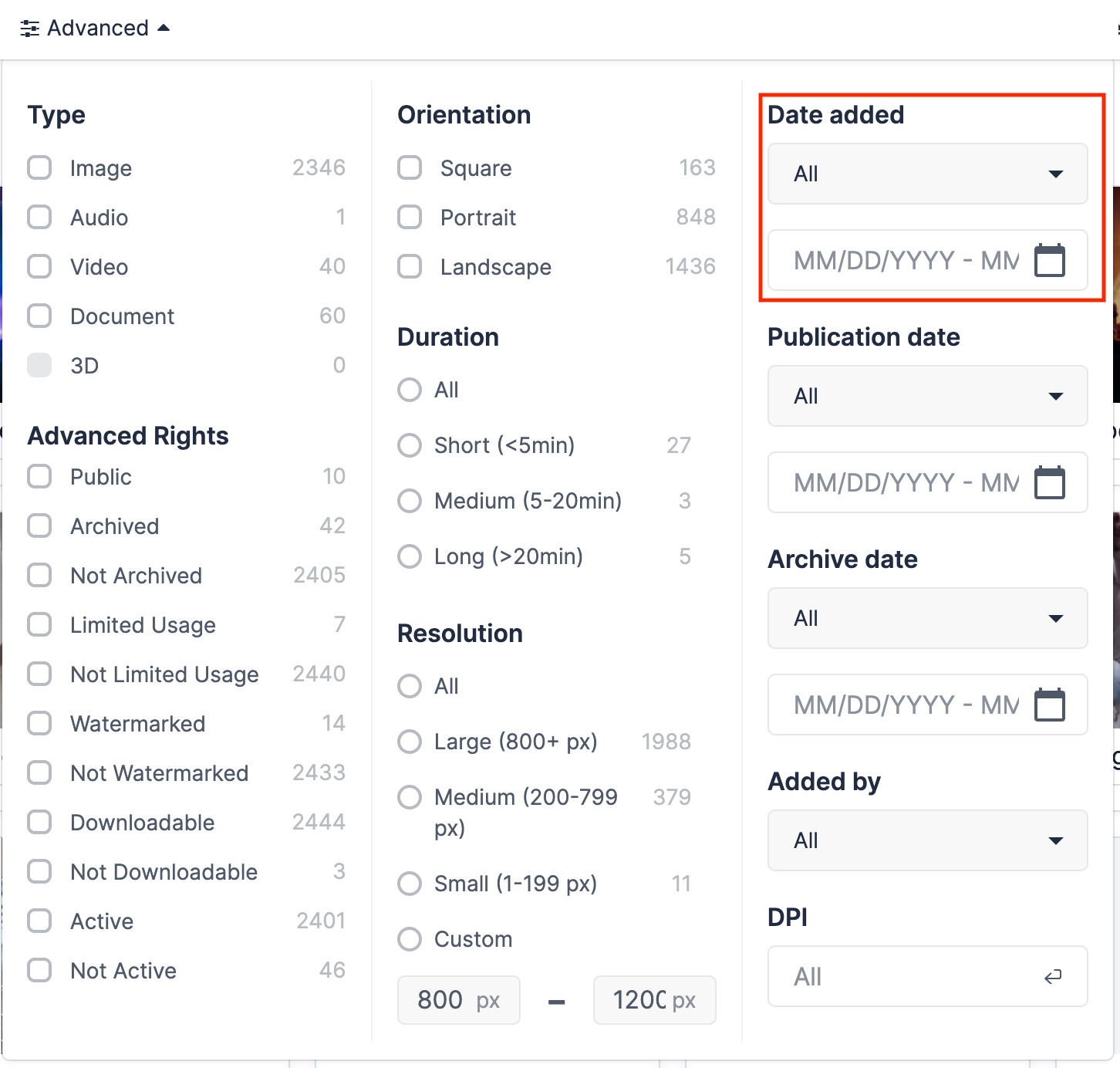
Task: Open the Archive date calendar picker
Action: point(1049,705)
